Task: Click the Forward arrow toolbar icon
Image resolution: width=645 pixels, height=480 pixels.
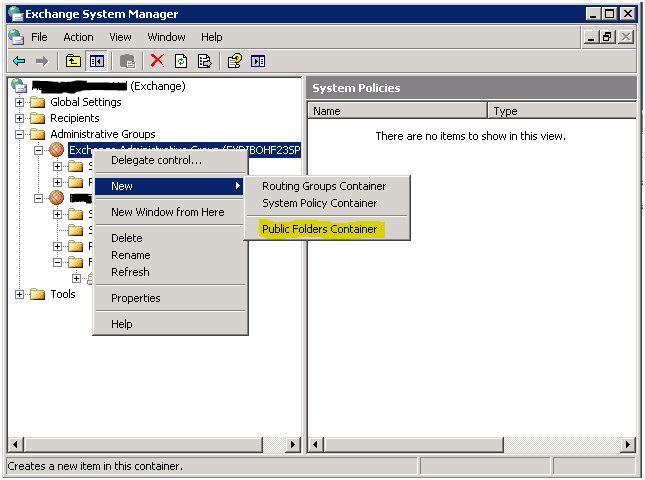Action: tap(42, 62)
